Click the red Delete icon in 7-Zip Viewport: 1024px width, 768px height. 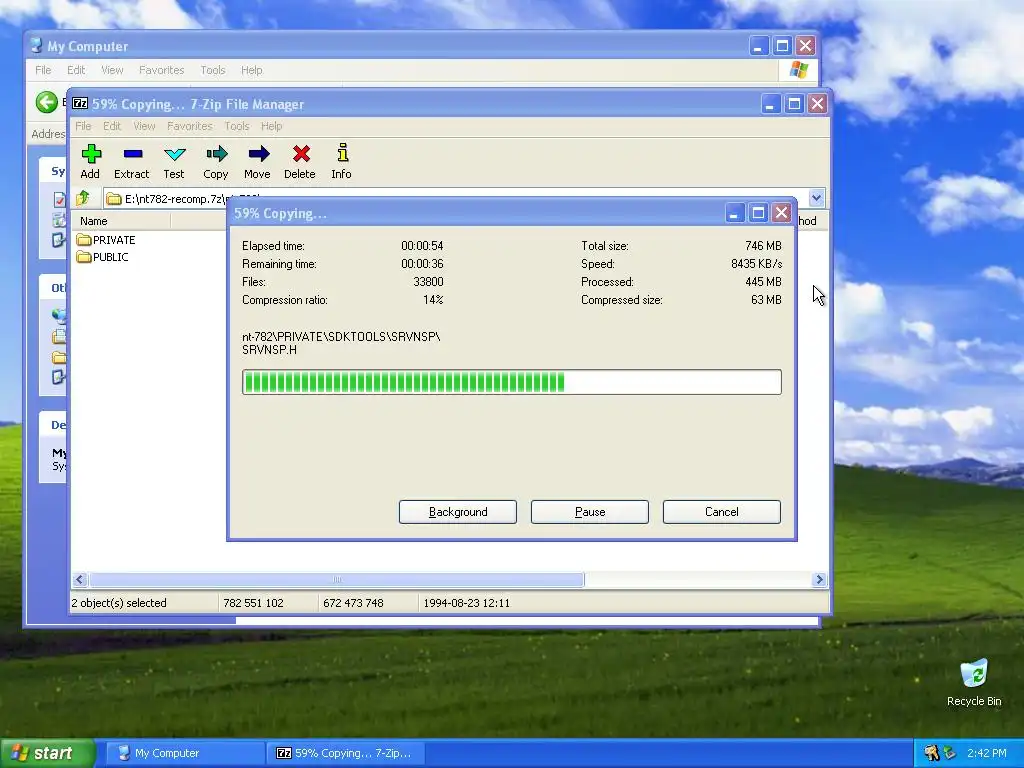click(300, 161)
